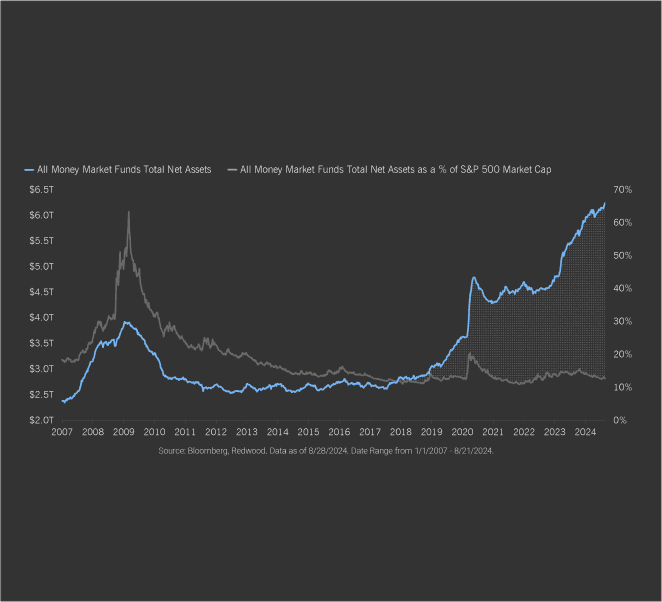
Task: Click the $3.5T left axis label
Action: [41, 343]
